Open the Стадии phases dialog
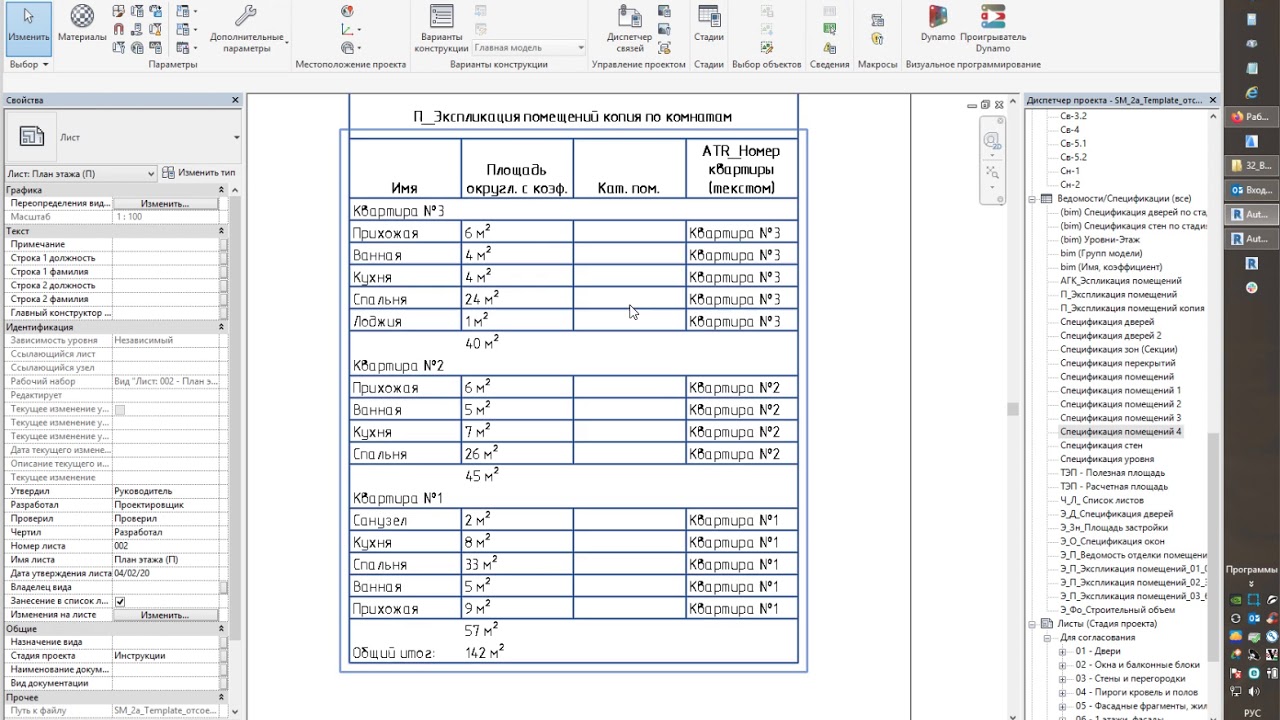 (x=709, y=24)
